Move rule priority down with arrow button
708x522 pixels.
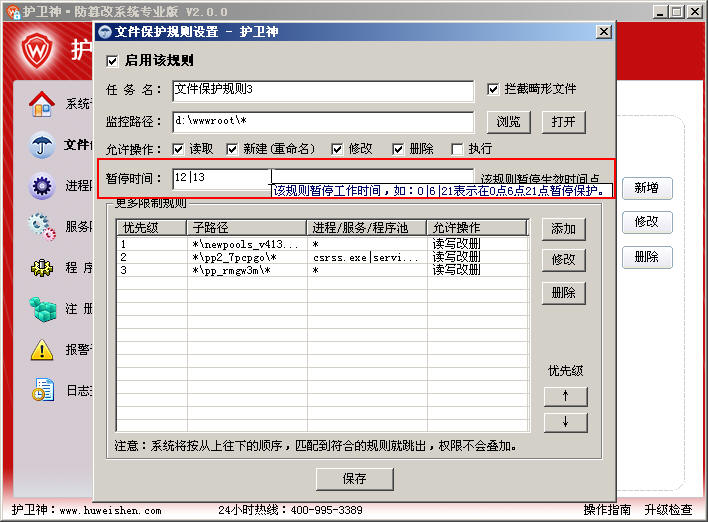566,423
